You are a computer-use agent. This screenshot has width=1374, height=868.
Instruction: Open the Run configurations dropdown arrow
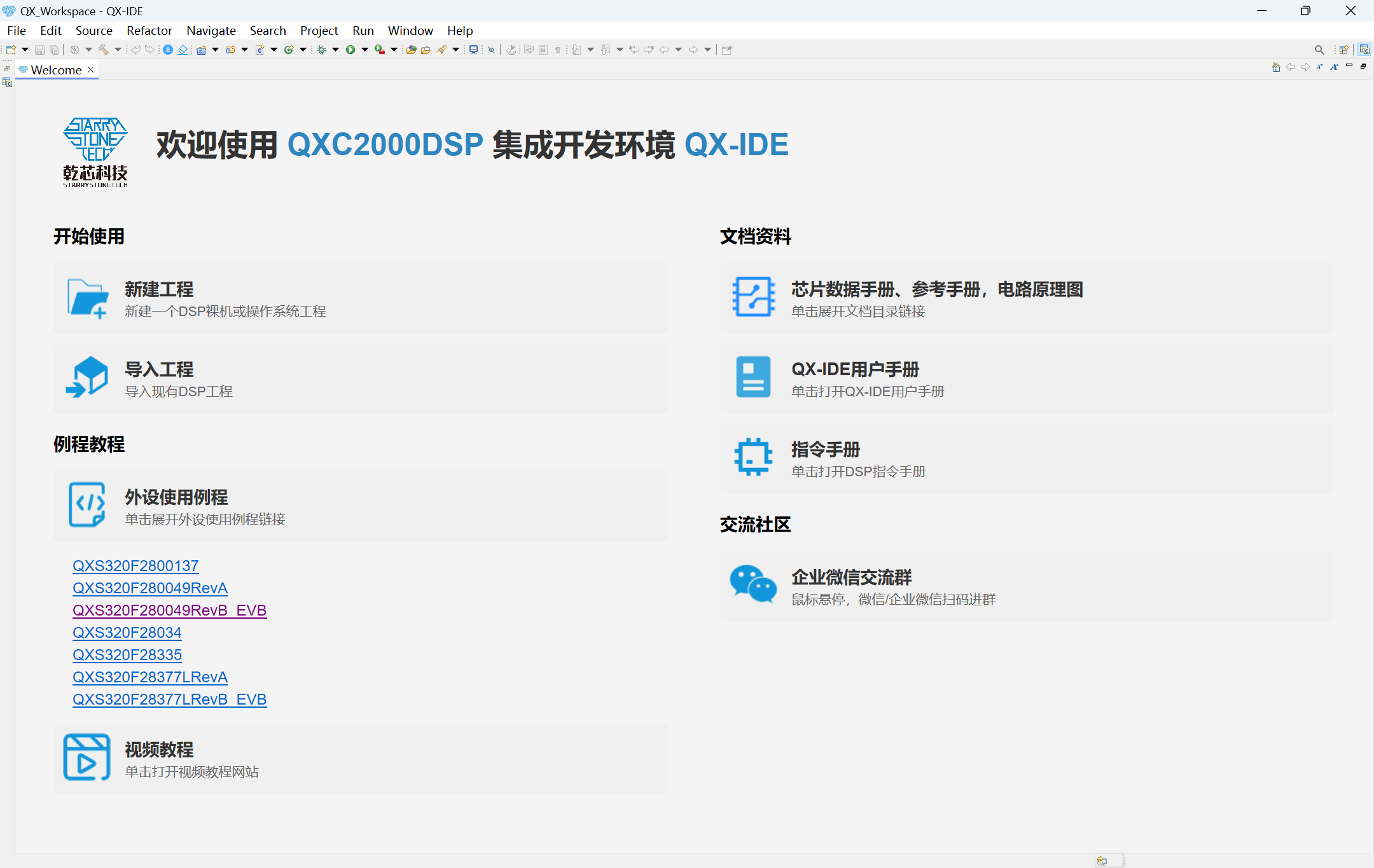365,50
